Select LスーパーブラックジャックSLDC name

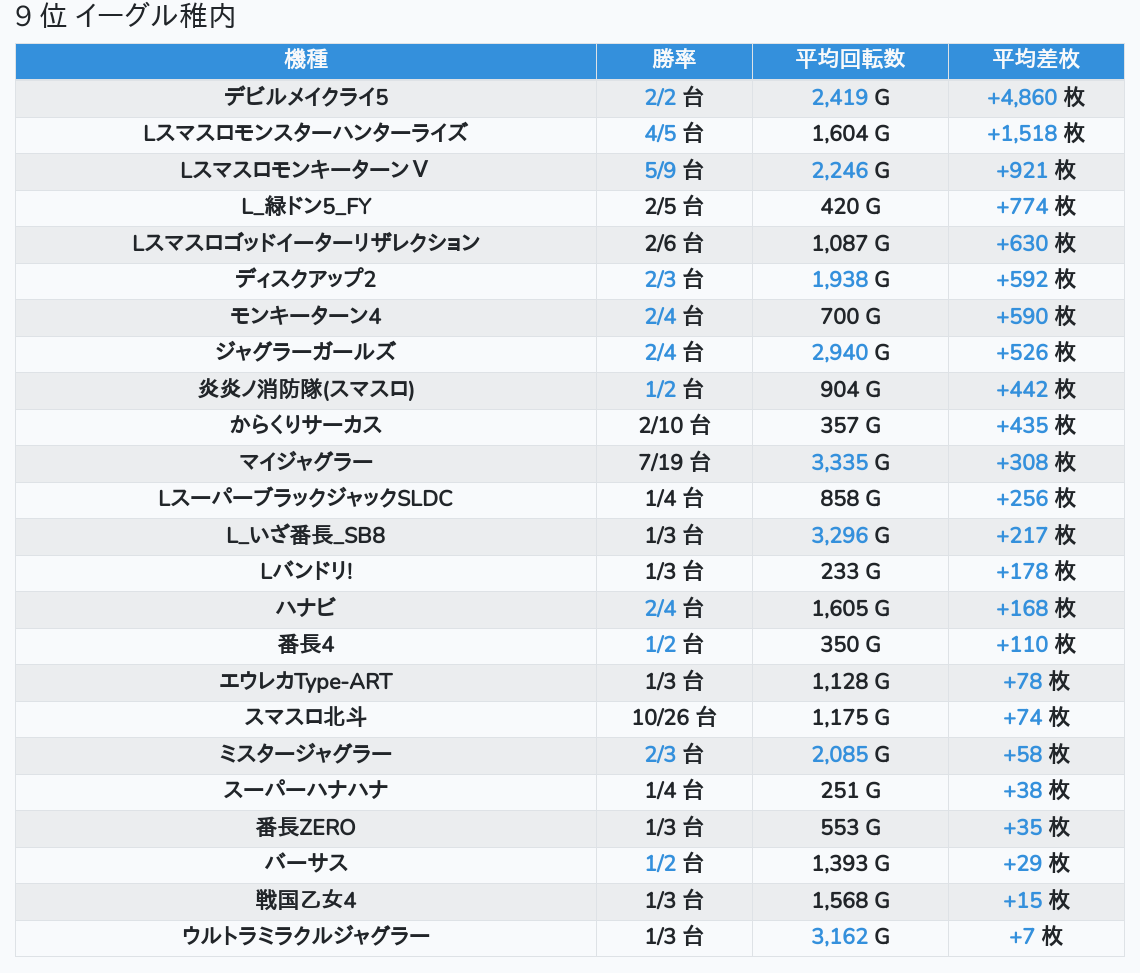click(306, 499)
